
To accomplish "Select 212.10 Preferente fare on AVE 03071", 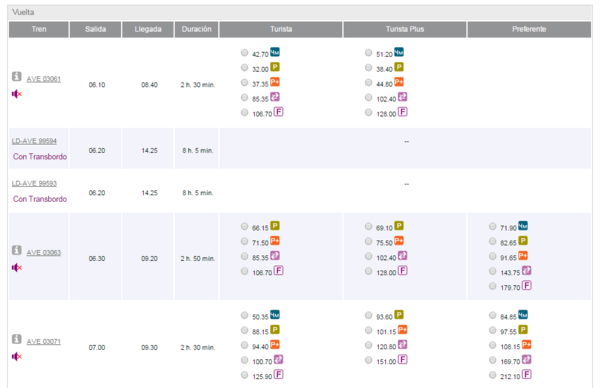I will 492,375.
